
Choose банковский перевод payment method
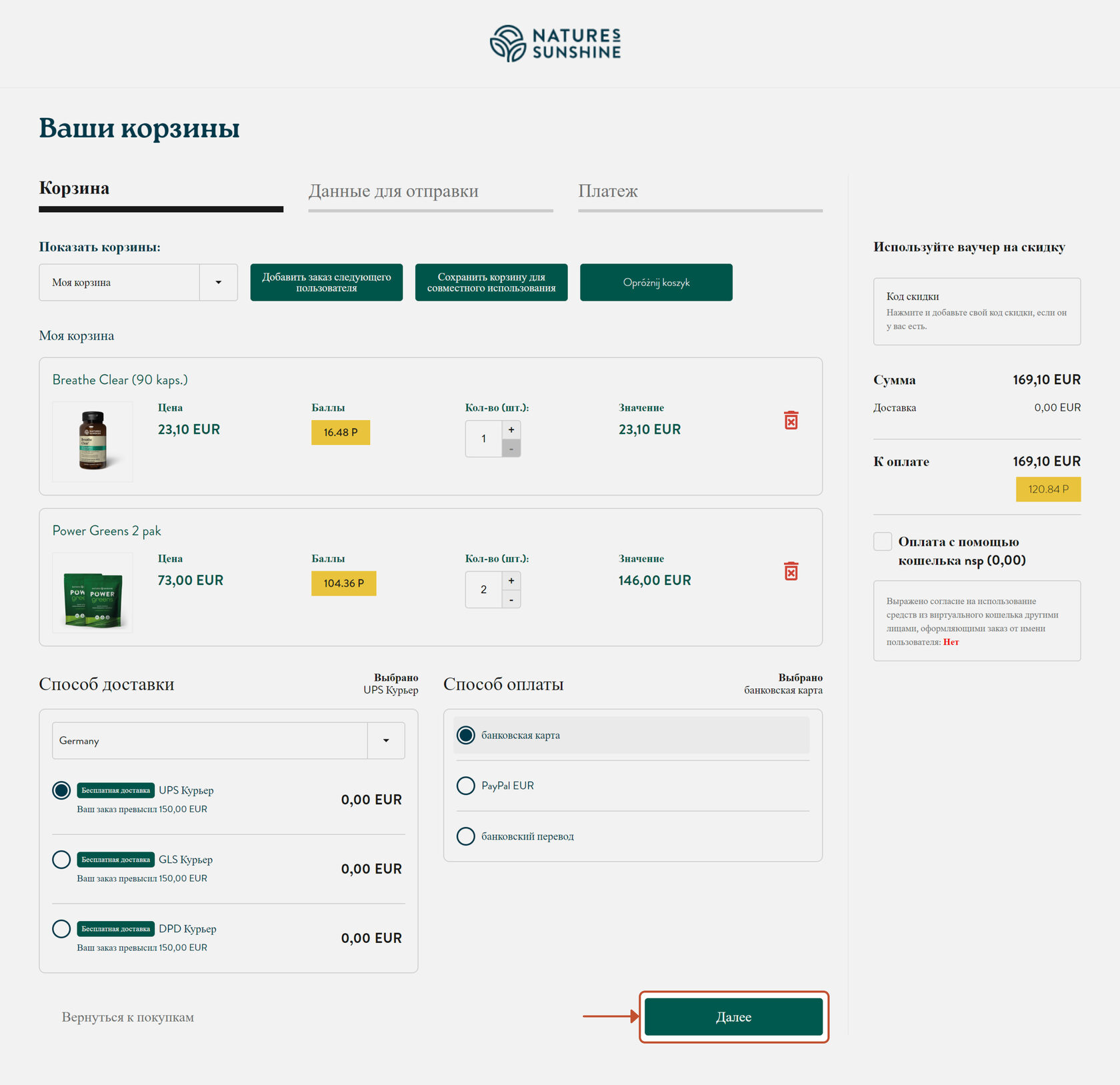coord(466,836)
